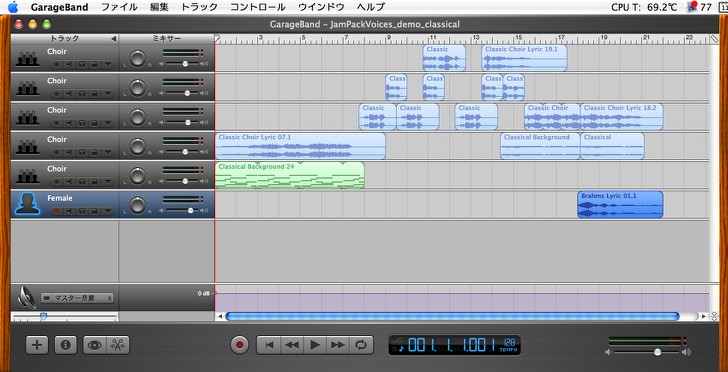Select the Classic Choir Lyric 07.1 region
The height and width of the screenshot is (372, 728).
click(x=300, y=146)
